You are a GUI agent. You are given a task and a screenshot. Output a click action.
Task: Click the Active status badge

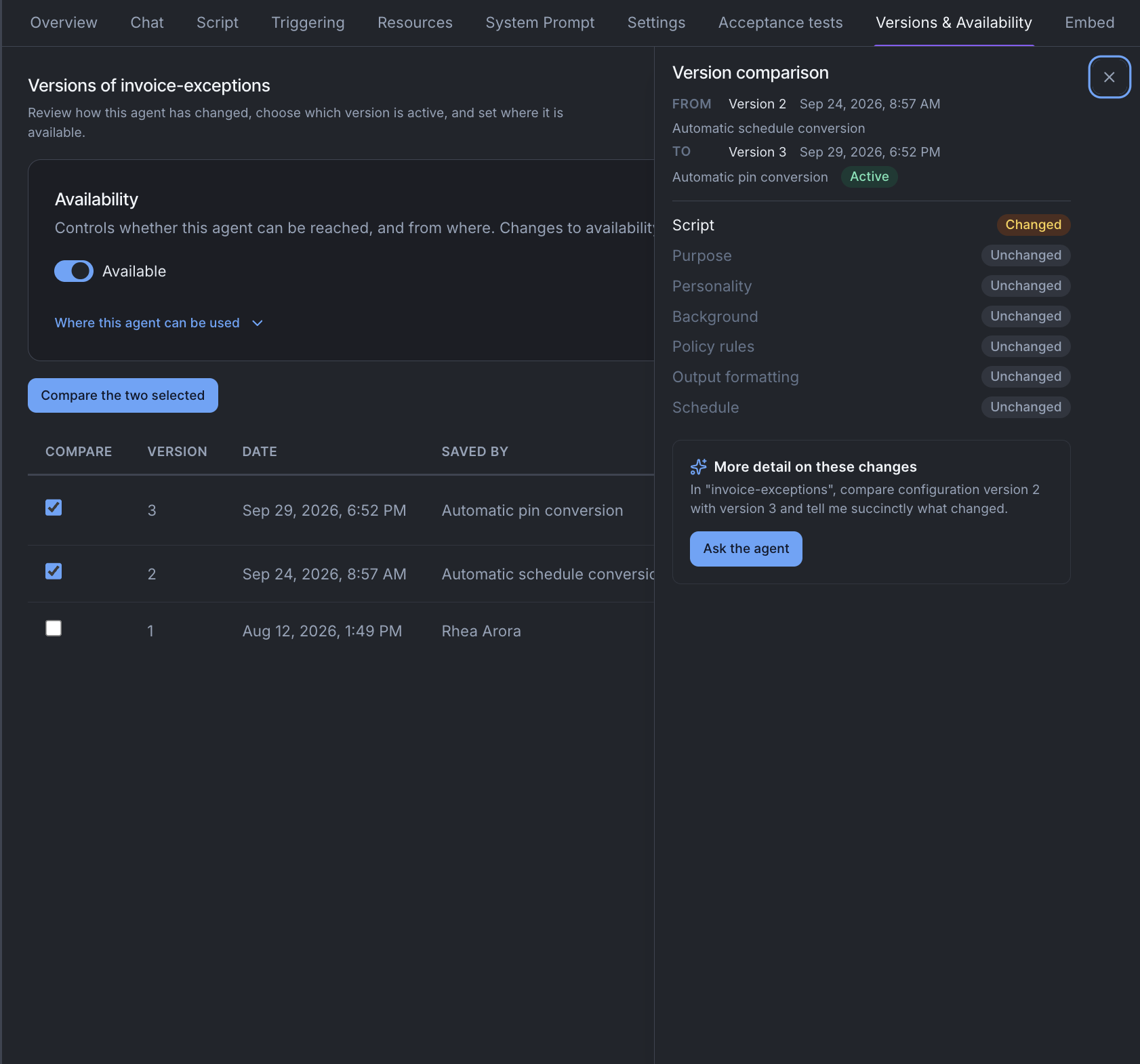click(x=870, y=177)
